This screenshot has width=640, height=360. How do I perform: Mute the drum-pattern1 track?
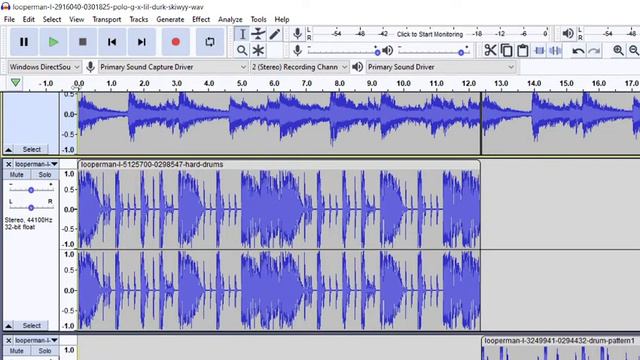(x=16, y=351)
